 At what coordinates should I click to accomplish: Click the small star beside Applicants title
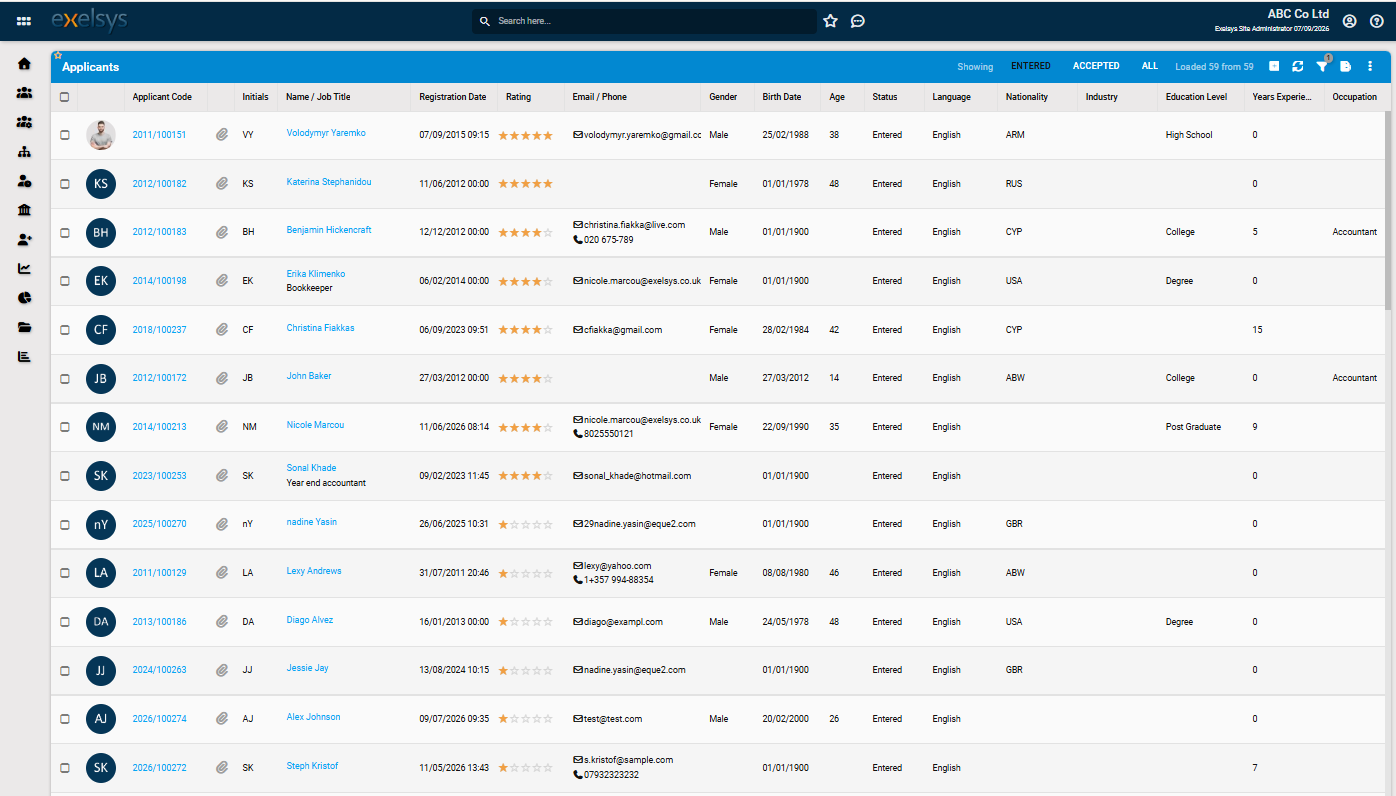point(58,55)
